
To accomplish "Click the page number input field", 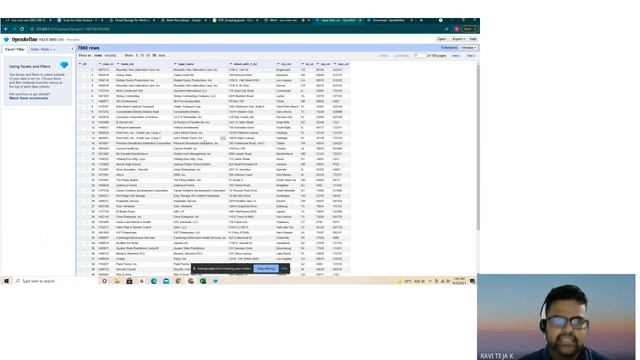I will (420, 56).
